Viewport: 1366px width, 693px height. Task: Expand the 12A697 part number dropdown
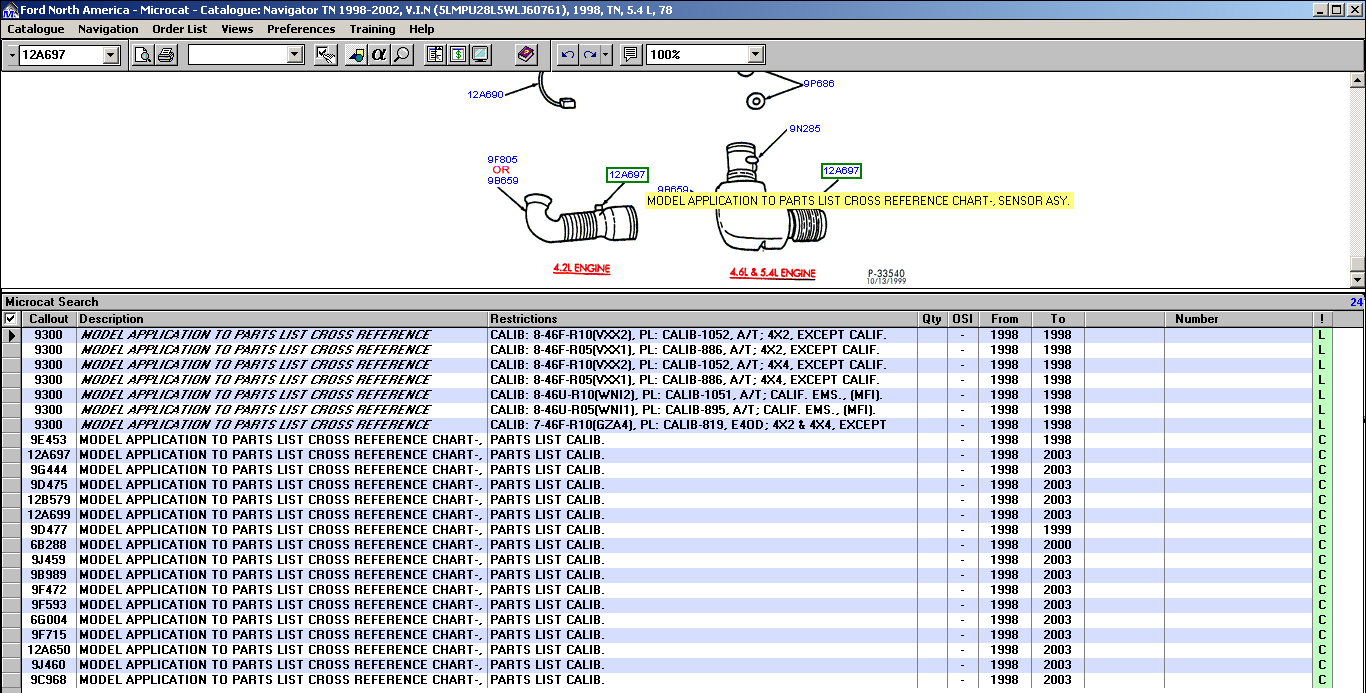click(111, 55)
